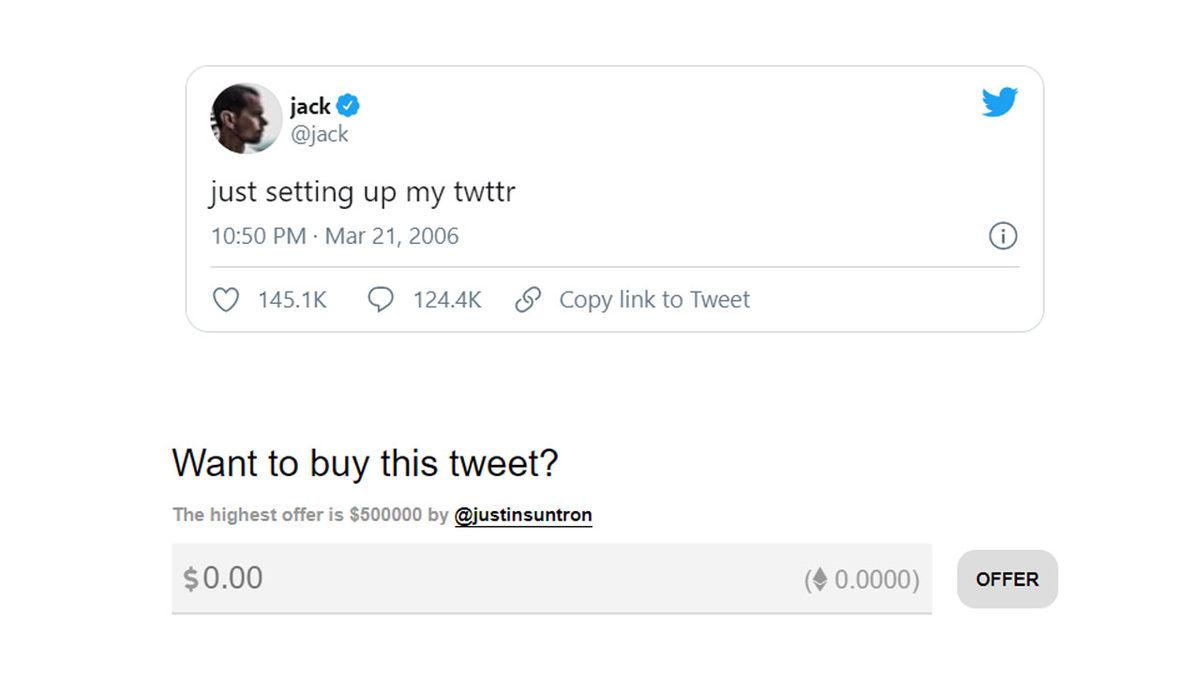Click the 0.0000 ETH conversion amount
This screenshot has height=675, width=1200.
(874, 579)
